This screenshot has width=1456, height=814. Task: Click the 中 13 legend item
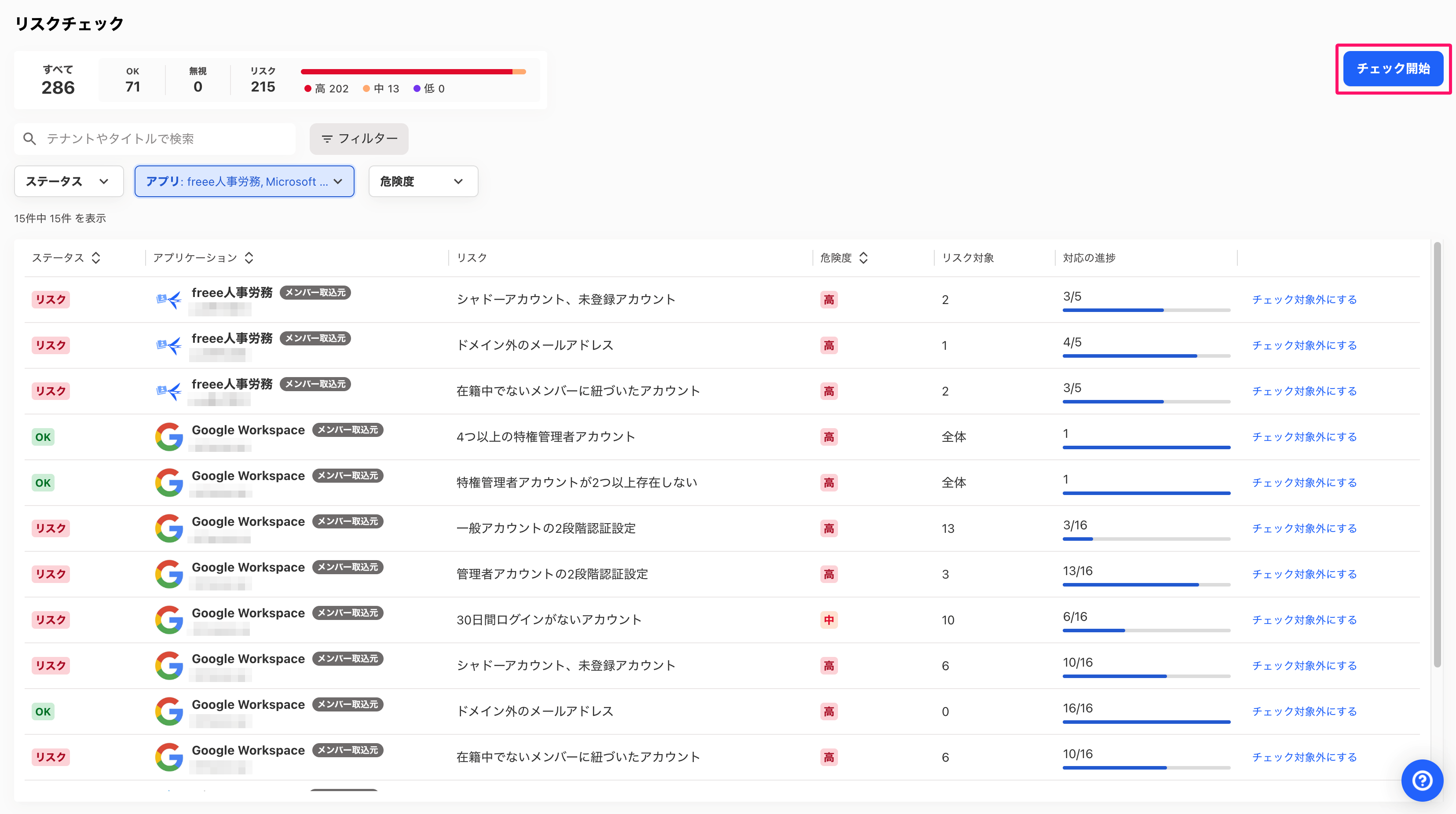point(381,89)
